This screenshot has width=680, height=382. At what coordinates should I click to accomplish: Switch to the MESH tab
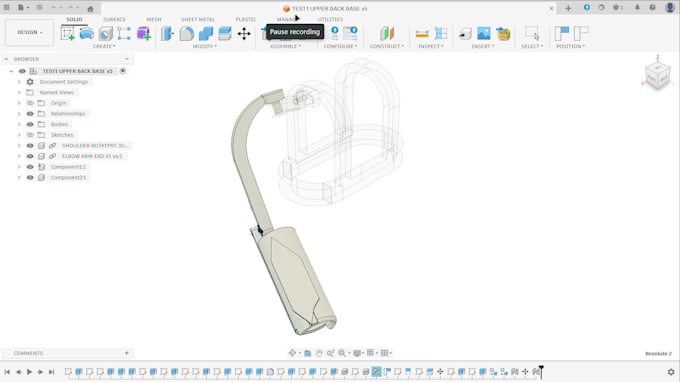(154, 20)
